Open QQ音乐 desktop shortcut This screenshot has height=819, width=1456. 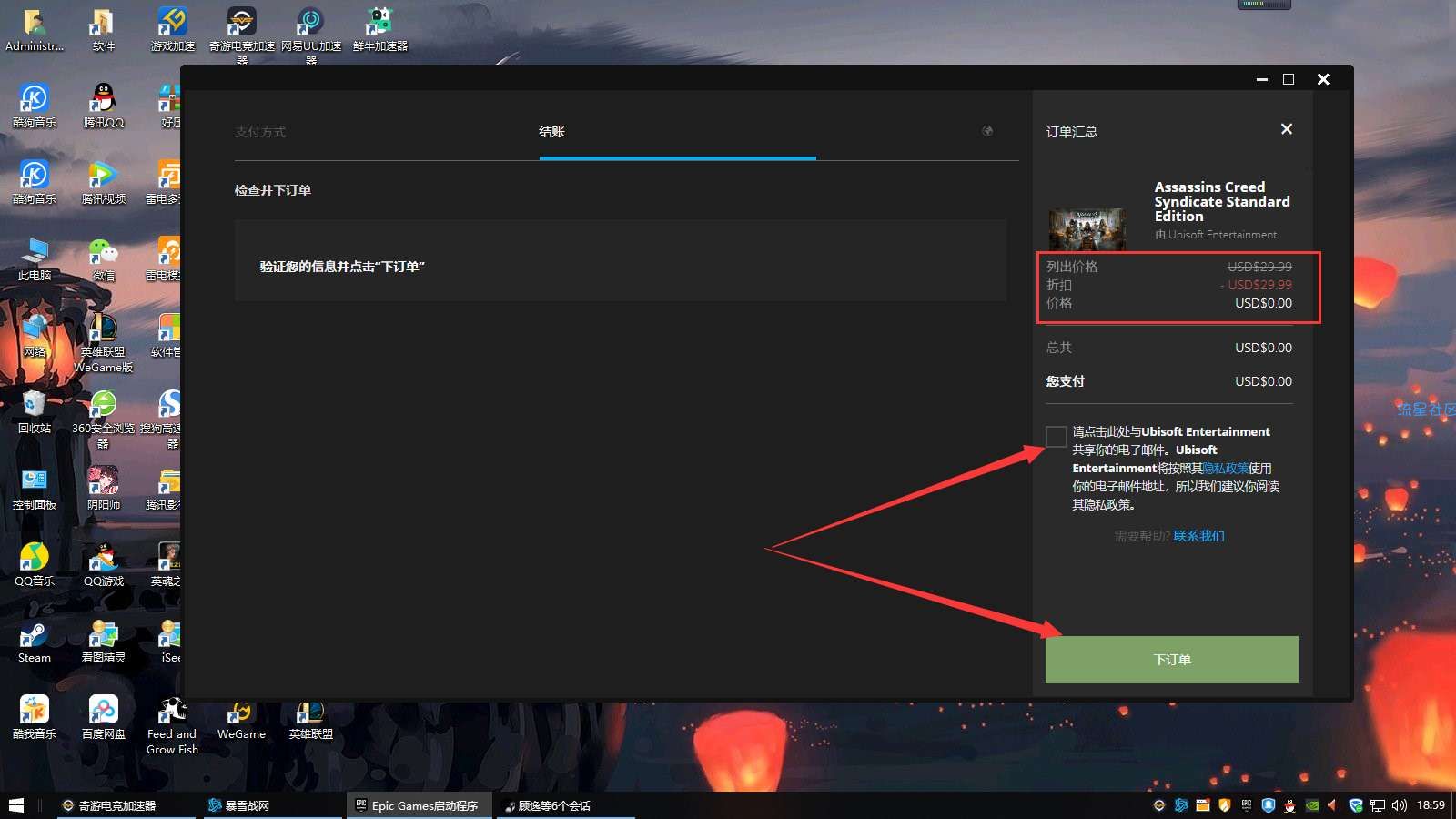(35, 565)
